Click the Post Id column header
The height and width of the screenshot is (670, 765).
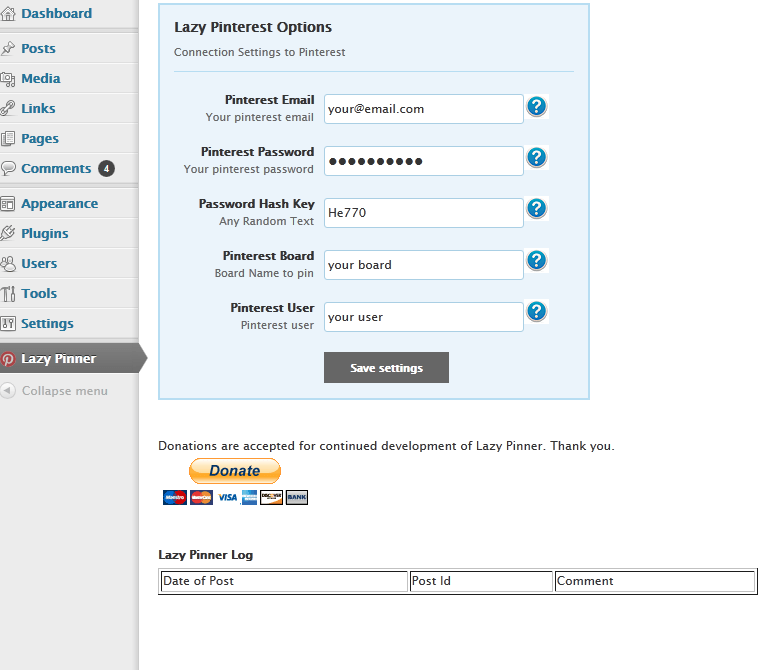pyautogui.click(x=481, y=581)
